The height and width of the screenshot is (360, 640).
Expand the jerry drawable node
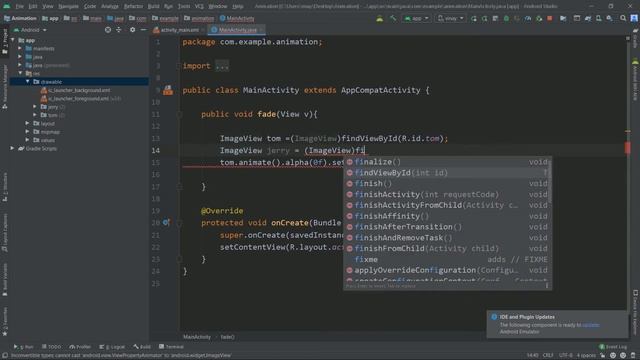tap(35, 107)
